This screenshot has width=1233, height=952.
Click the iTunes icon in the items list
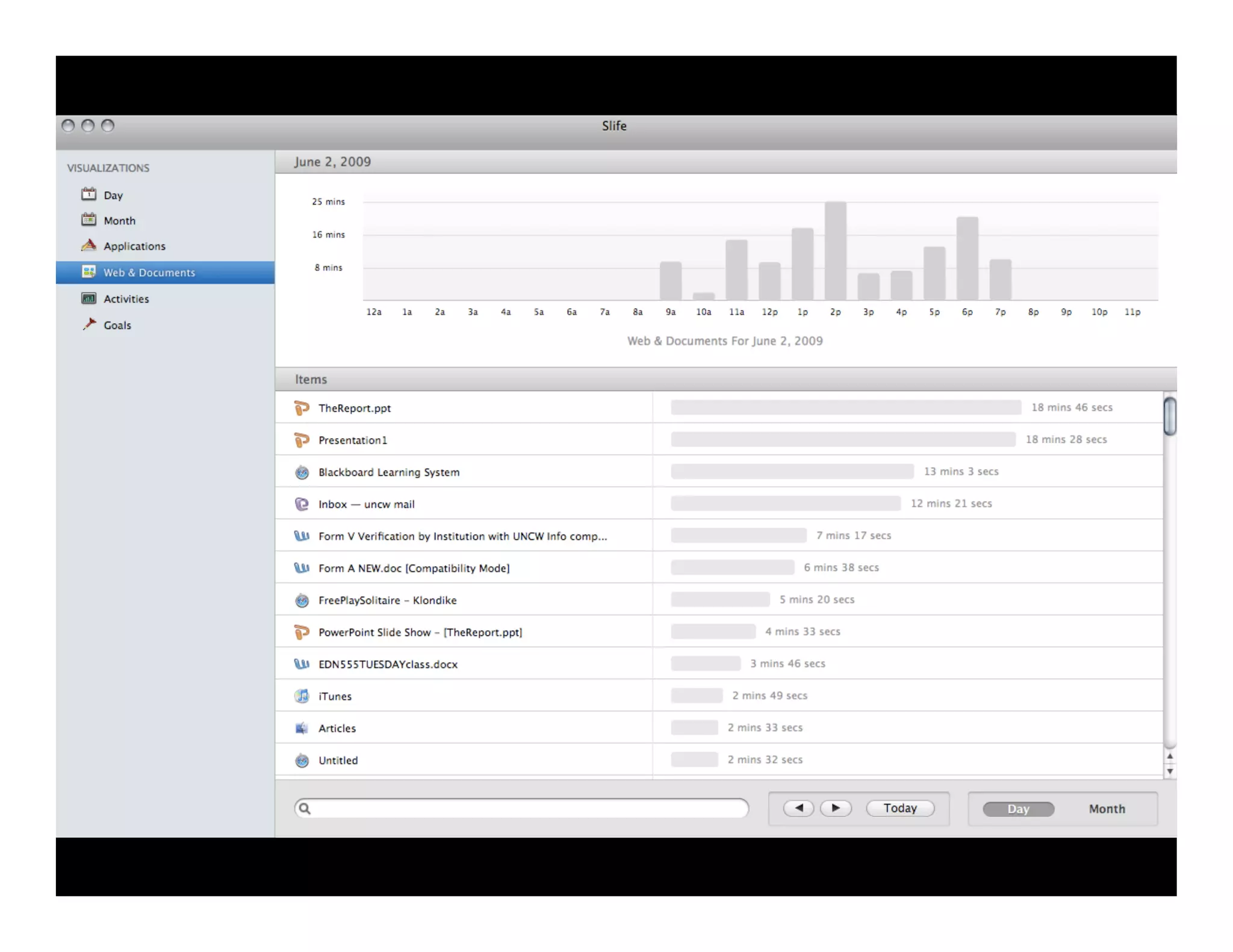302,696
